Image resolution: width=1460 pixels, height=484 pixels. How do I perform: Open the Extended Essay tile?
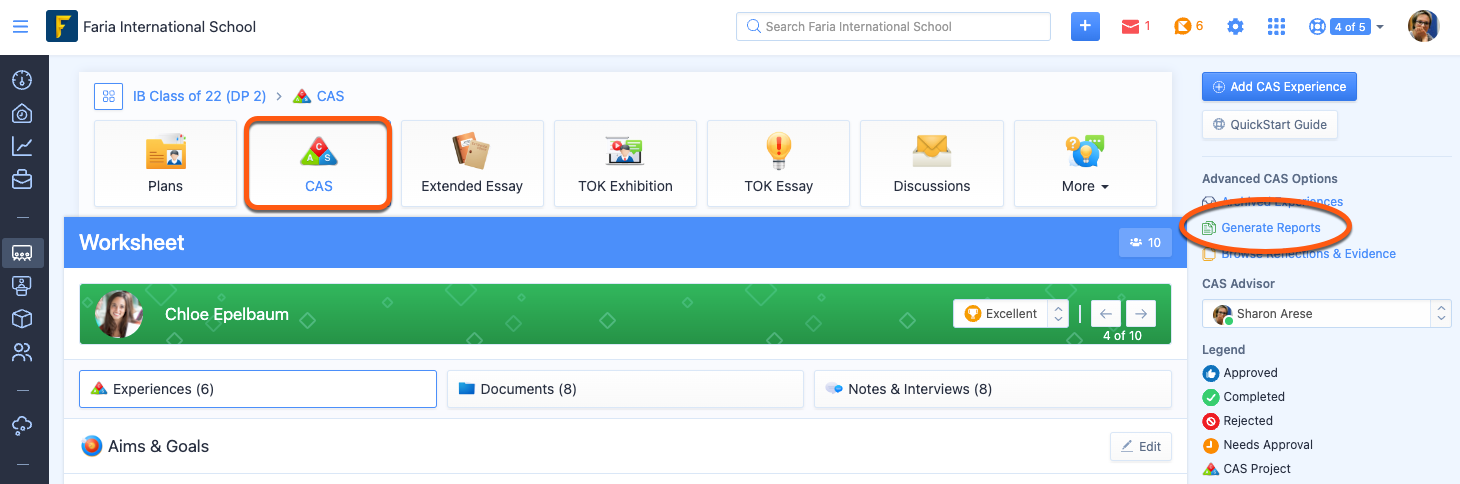tap(472, 163)
